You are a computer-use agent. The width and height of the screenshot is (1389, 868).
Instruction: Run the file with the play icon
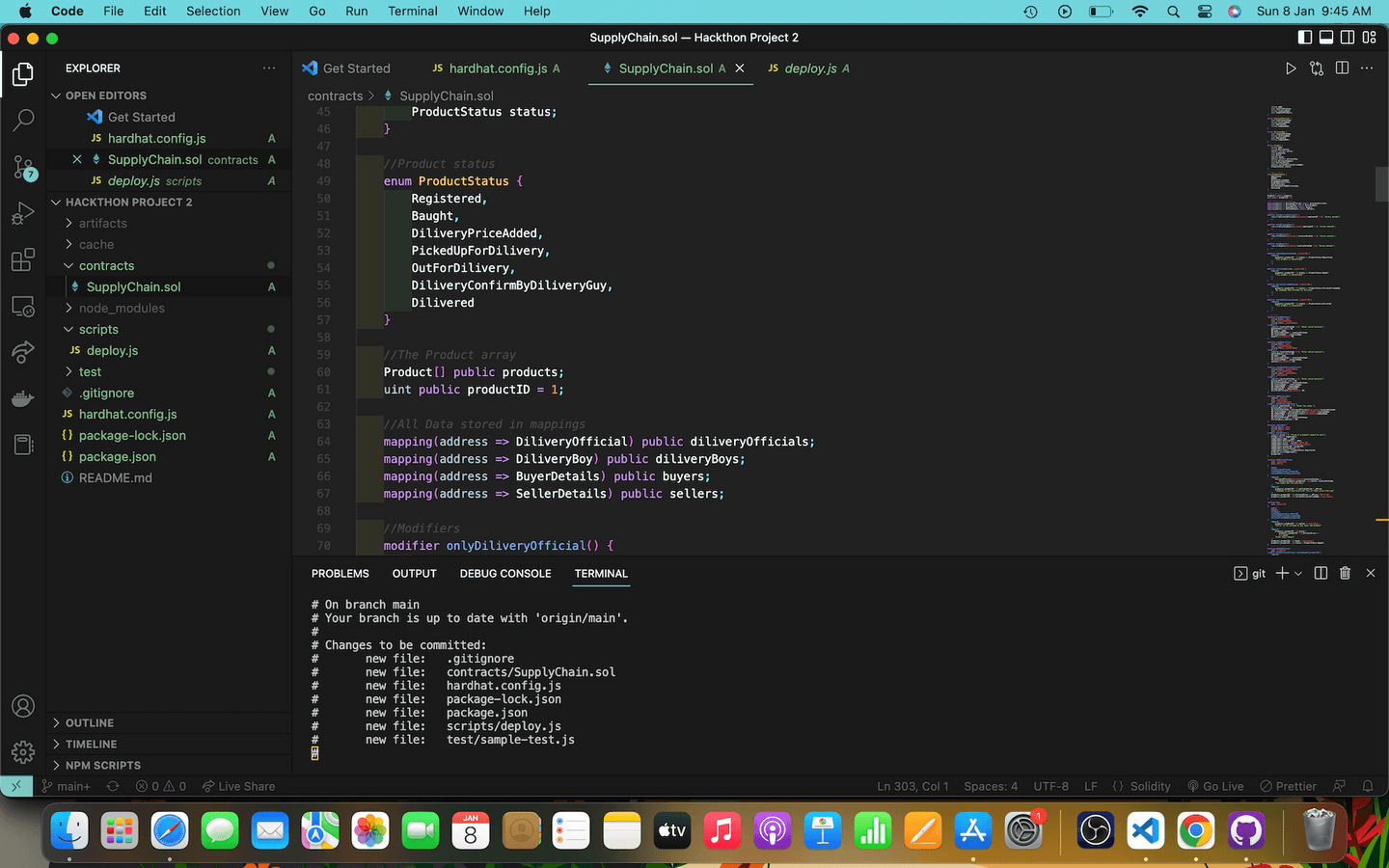tap(1291, 68)
